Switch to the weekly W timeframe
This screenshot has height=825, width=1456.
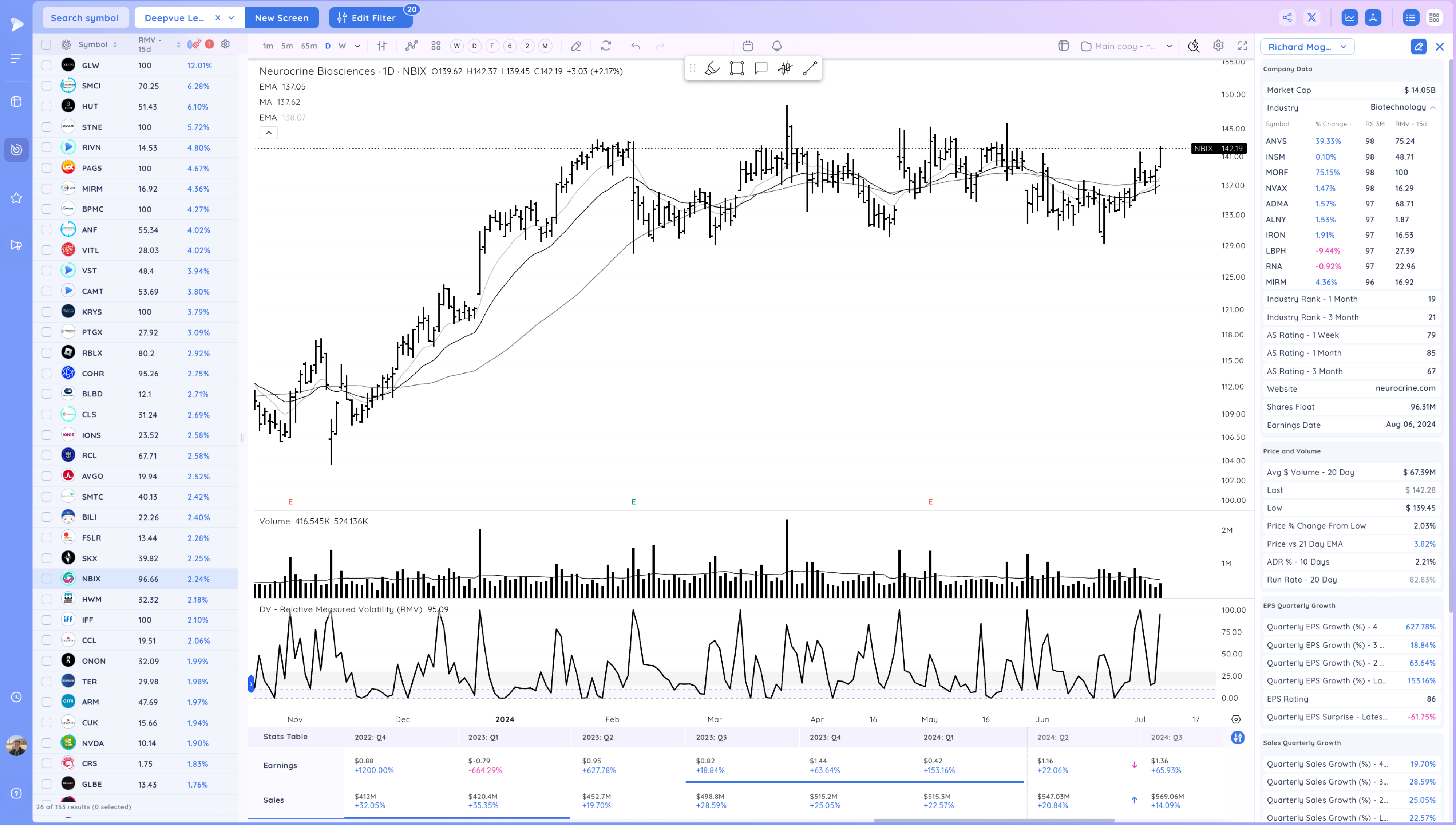click(x=342, y=46)
